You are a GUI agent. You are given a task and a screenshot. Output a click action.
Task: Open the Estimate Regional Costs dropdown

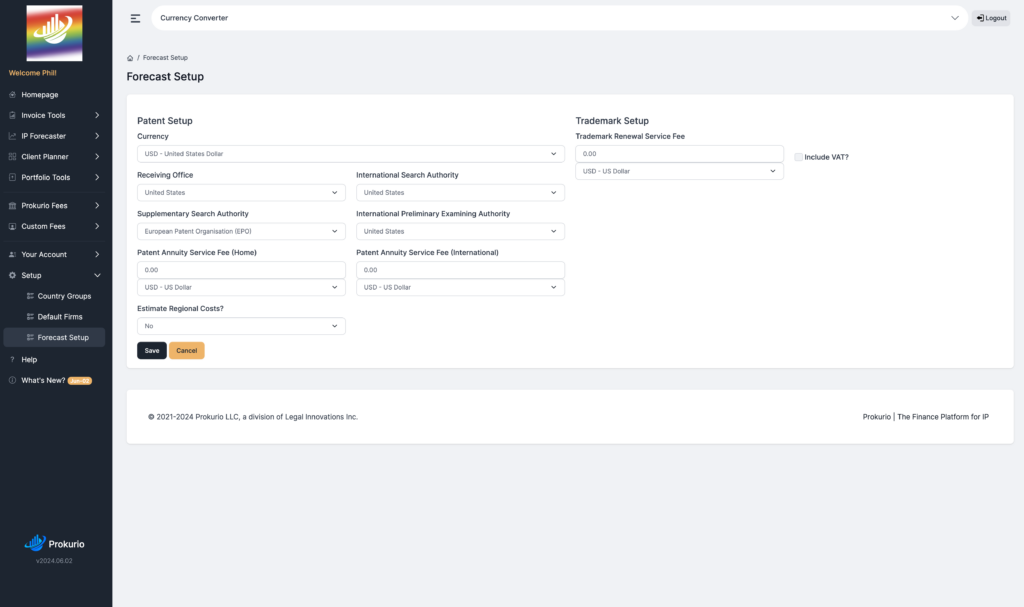click(241, 326)
